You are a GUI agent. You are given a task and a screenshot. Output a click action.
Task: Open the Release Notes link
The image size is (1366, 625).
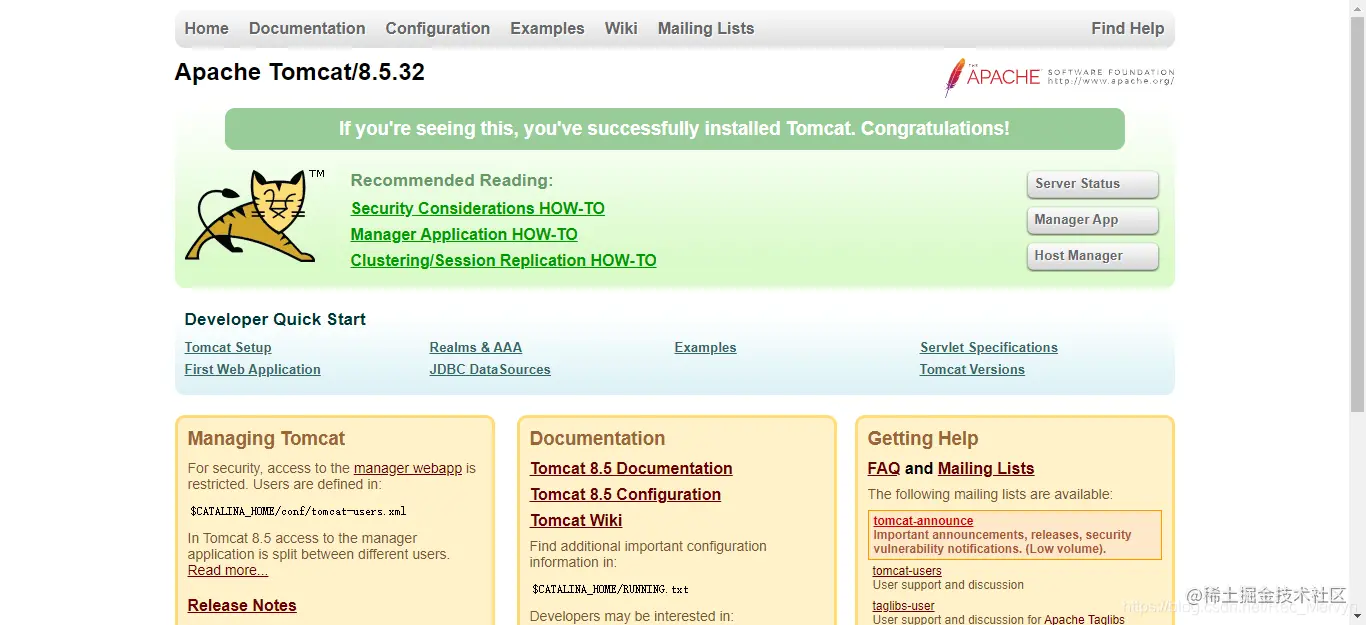(242, 605)
